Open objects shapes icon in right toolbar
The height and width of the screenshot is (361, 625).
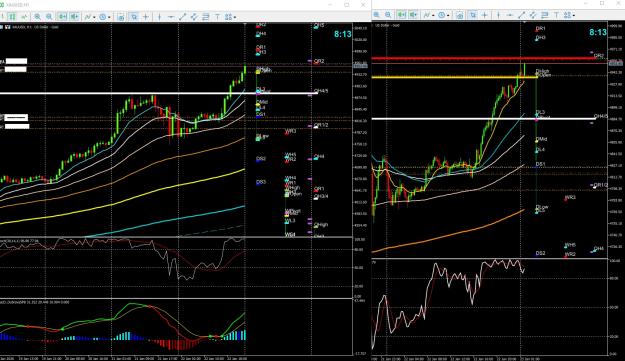(x=567, y=15)
